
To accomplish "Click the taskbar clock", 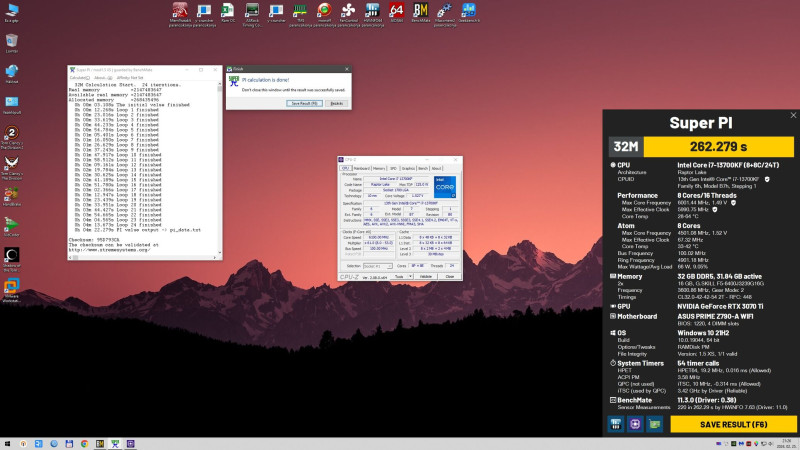I will pyautogui.click(x=786, y=444).
